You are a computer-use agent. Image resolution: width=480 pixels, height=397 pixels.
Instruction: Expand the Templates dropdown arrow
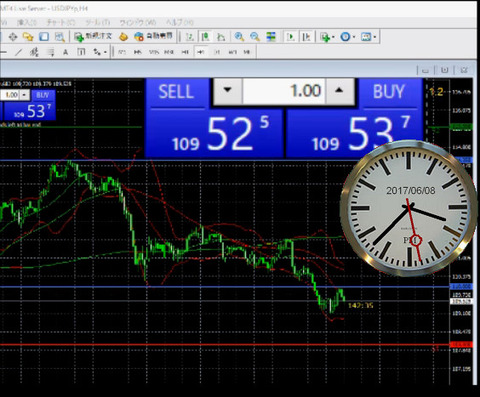[x=375, y=37]
